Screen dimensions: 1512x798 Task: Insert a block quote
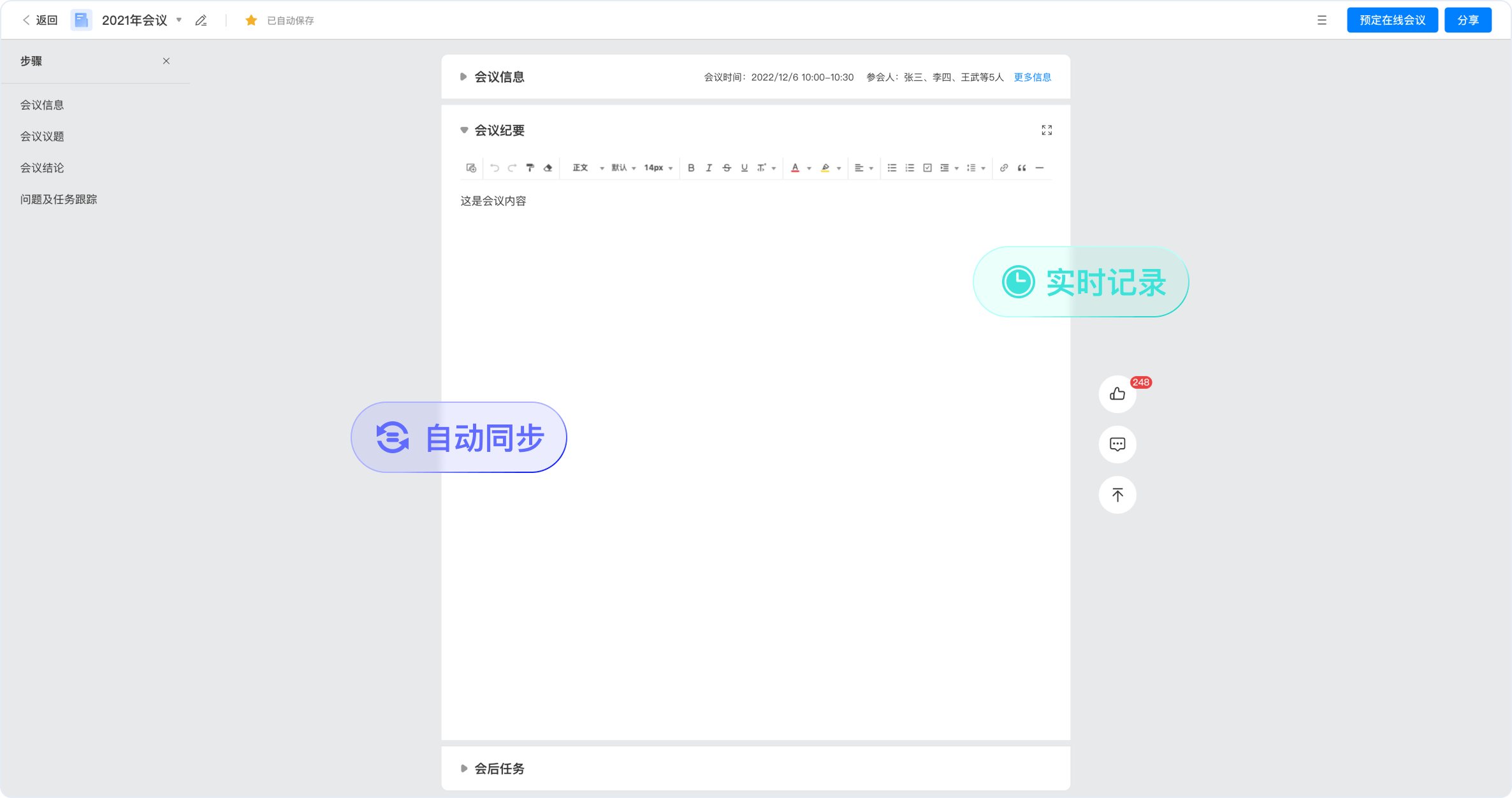[x=1022, y=168]
